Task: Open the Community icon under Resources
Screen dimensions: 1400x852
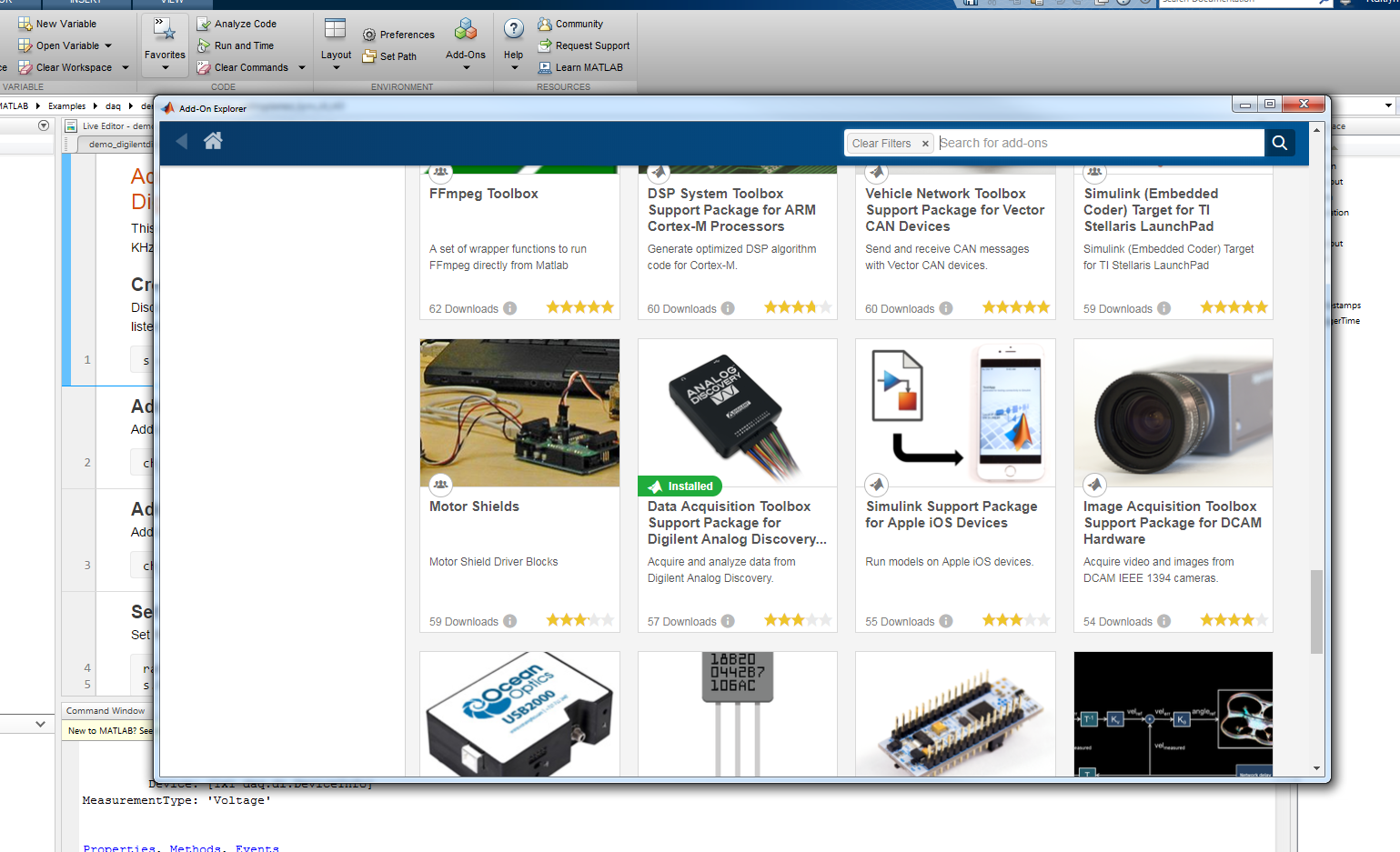Action: tap(545, 23)
